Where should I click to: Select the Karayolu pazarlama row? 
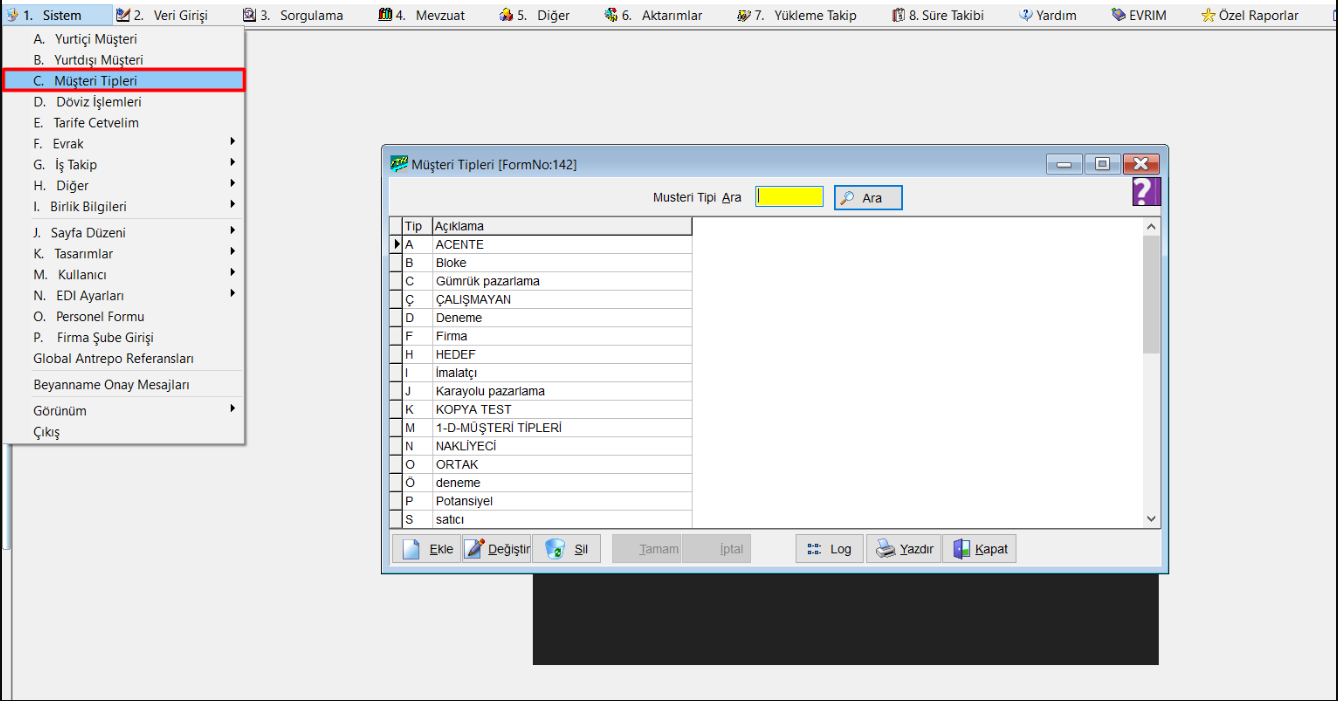click(541, 391)
